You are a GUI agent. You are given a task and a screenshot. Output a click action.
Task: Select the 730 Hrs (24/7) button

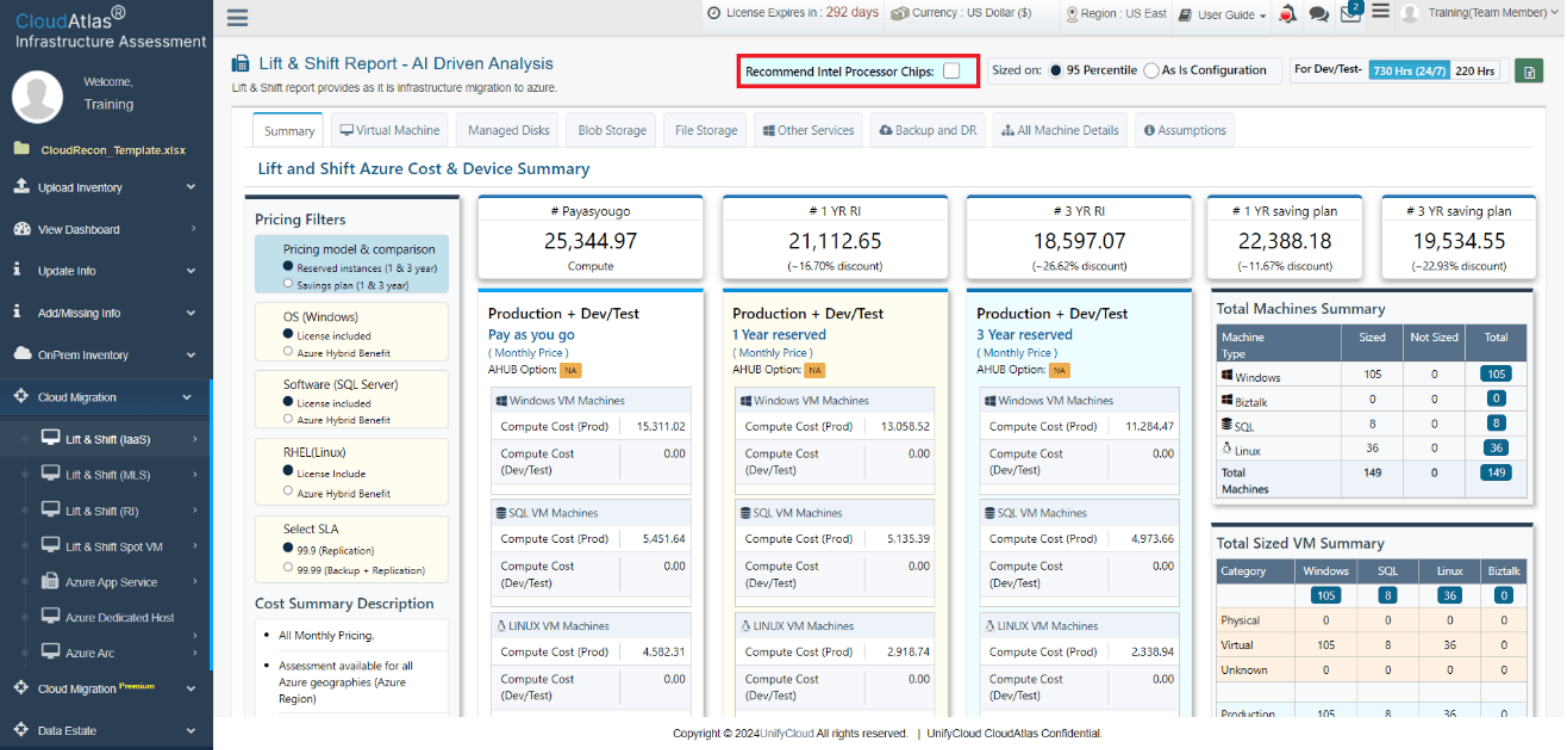[x=1409, y=71]
